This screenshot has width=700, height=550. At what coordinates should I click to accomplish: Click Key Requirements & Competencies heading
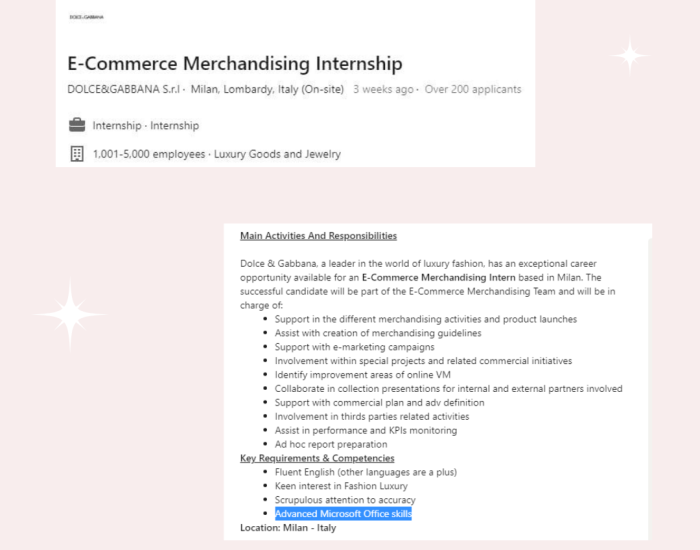pyautogui.click(x=317, y=458)
